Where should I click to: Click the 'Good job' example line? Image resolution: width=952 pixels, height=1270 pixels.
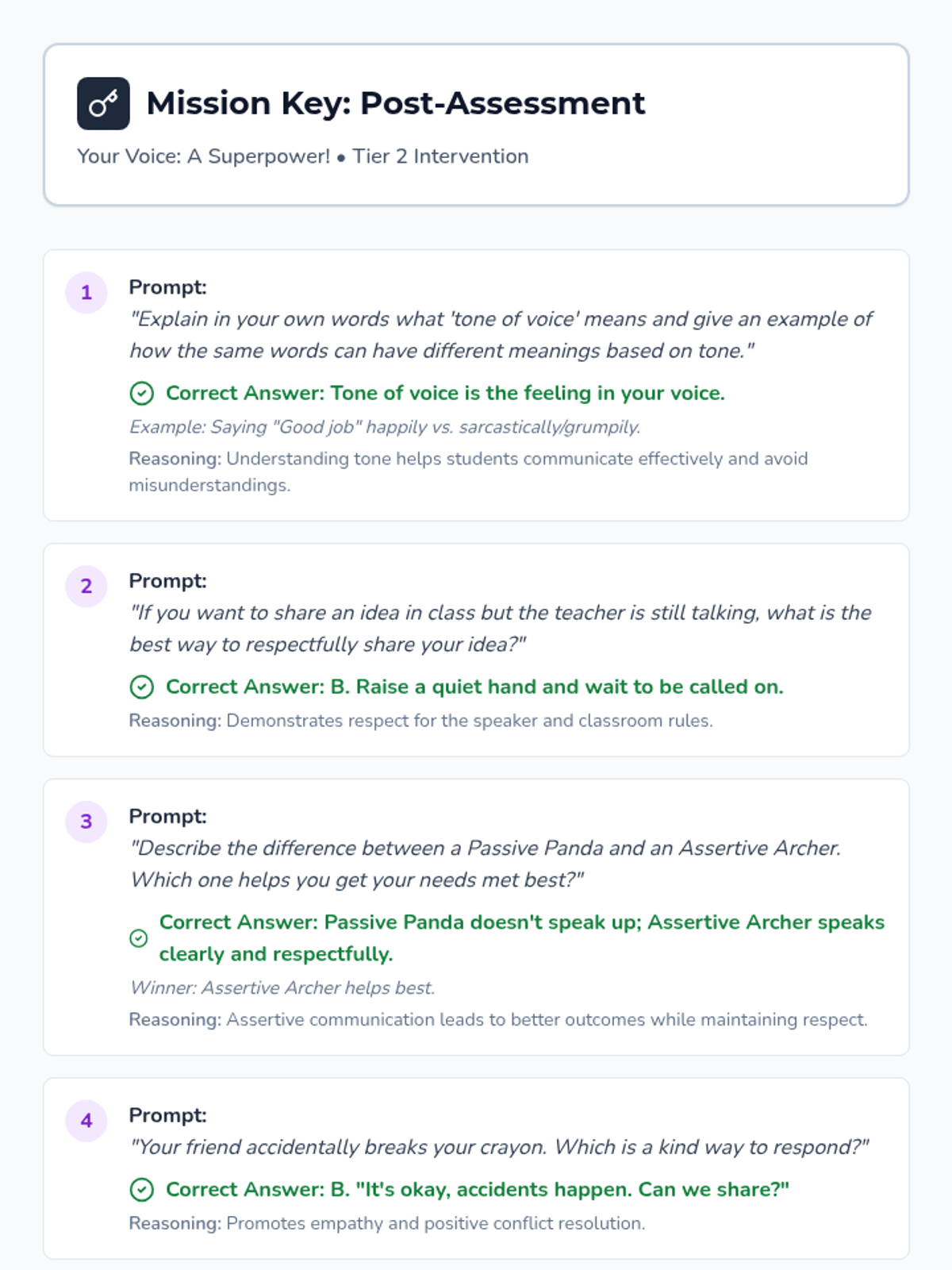click(x=385, y=427)
